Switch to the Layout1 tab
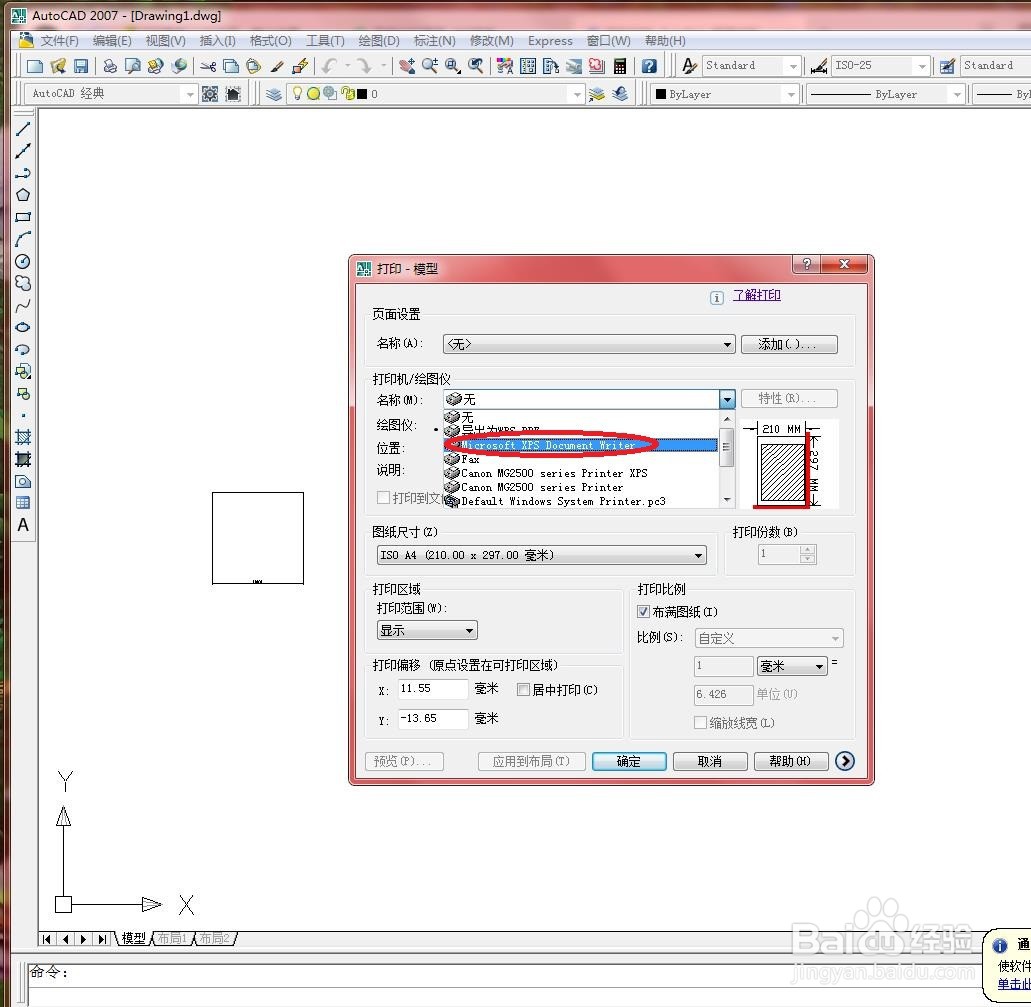This screenshot has width=1031, height=1007. [172, 938]
